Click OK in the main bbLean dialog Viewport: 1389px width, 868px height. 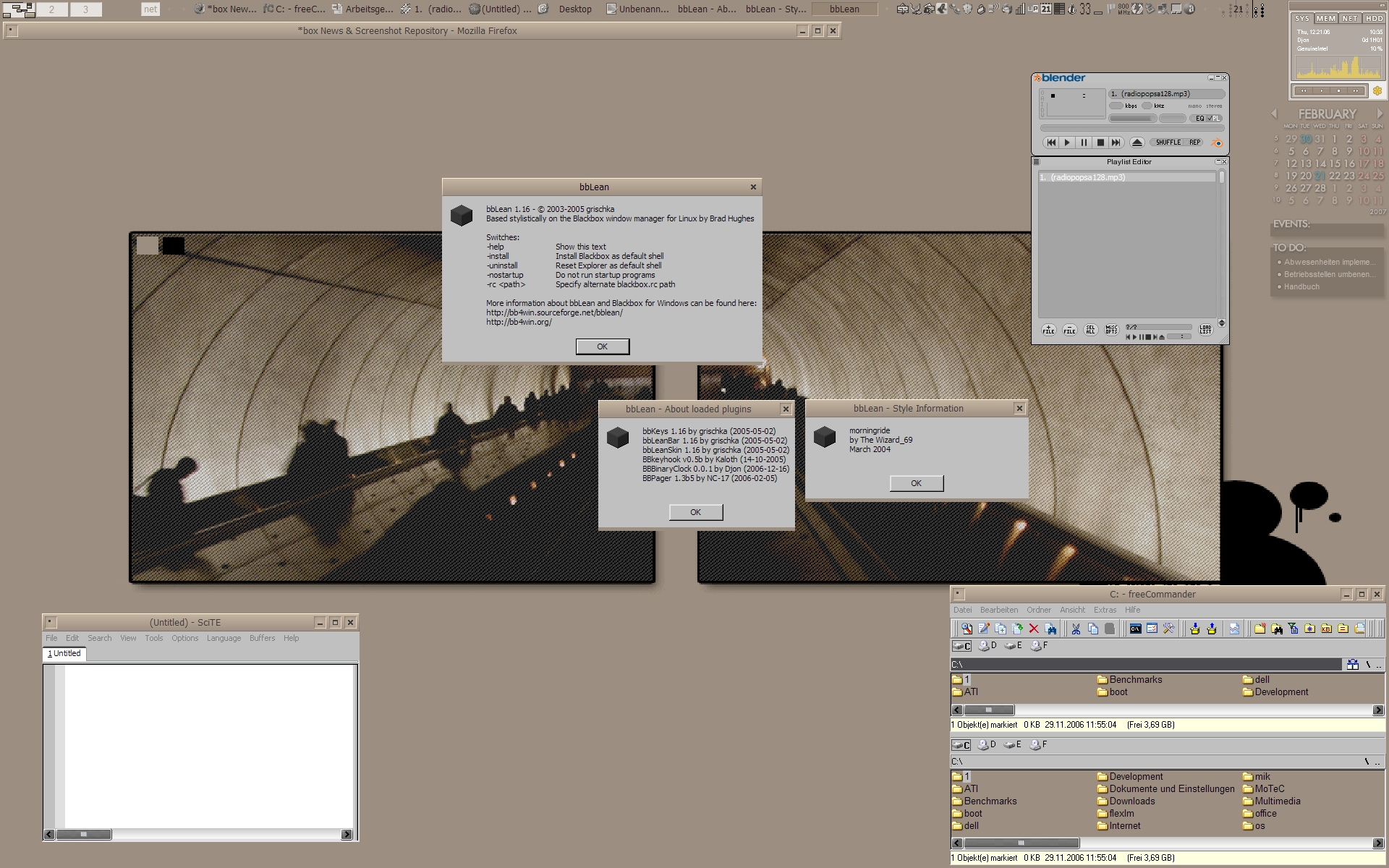point(603,347)
